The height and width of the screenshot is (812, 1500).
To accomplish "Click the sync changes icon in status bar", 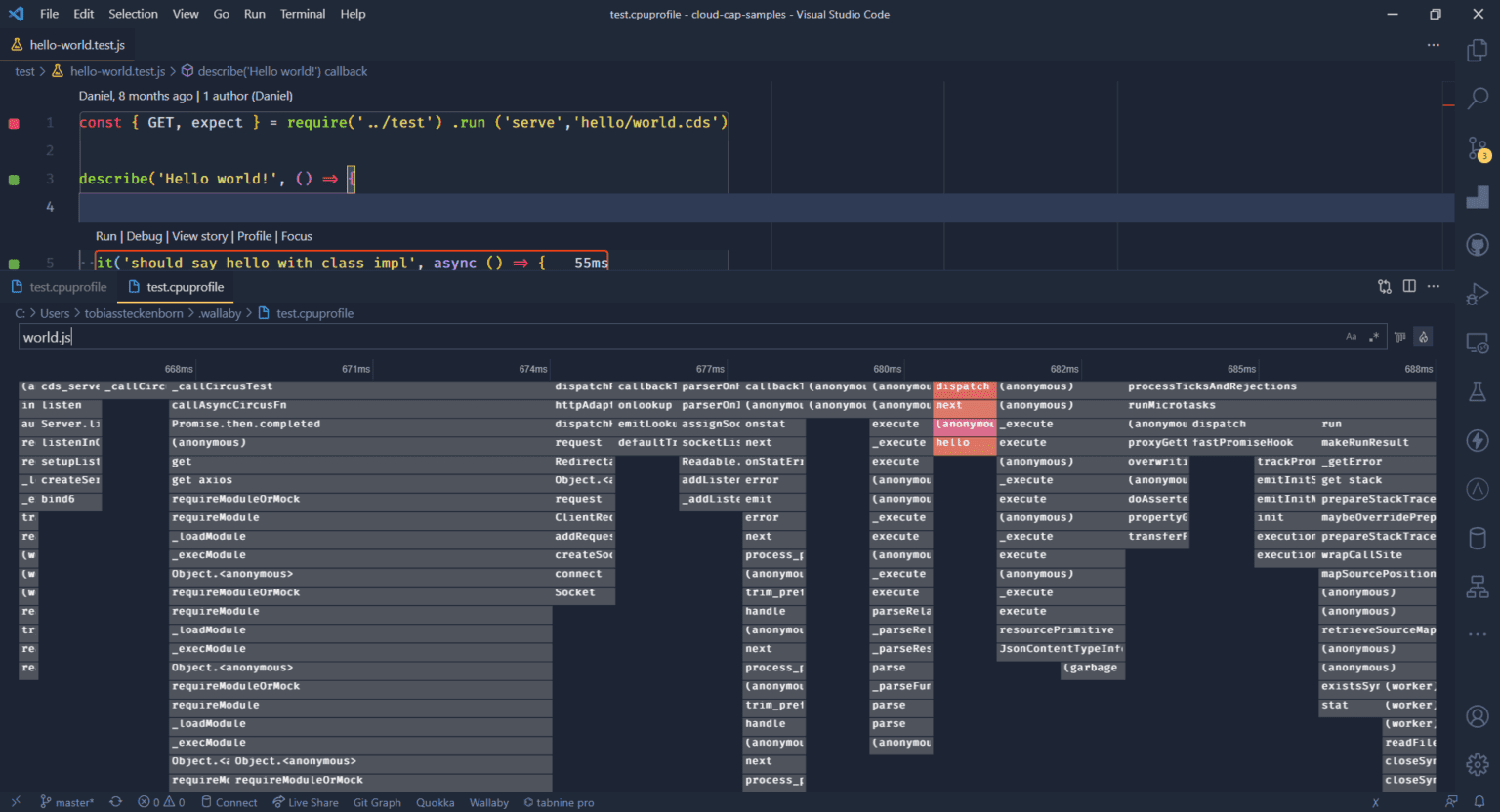I will click(x=115, y=801).
